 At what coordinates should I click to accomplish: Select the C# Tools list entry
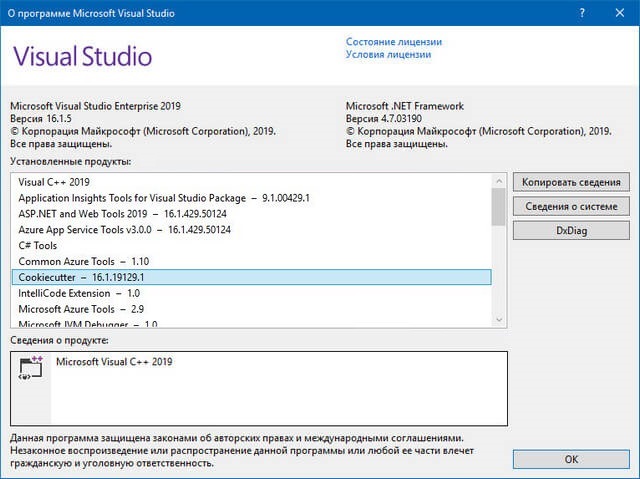coord(38,245)
